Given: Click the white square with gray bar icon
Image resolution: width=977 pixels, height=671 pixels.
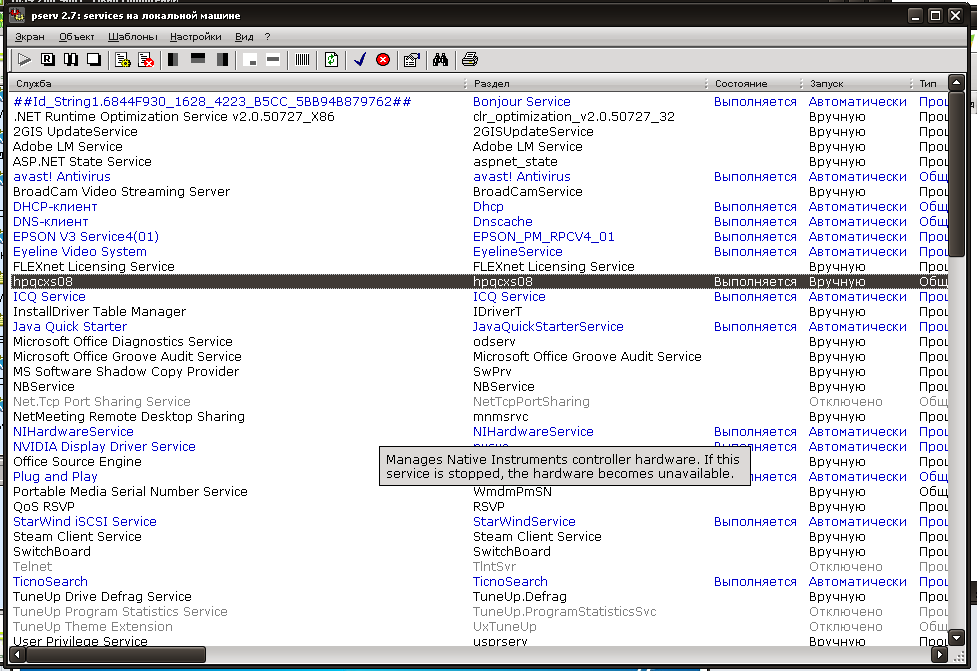Looking at the screenshot, I should click(x=273, y=60).
